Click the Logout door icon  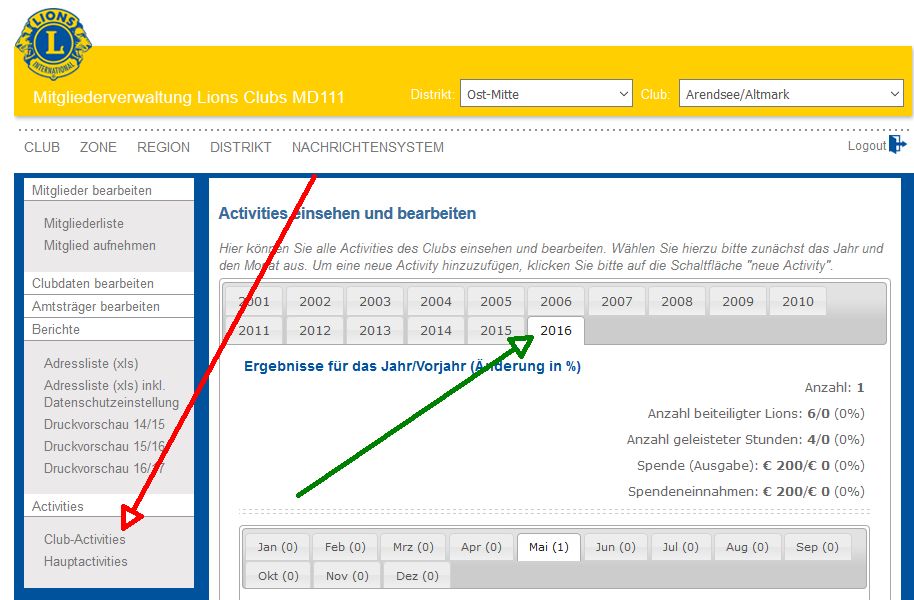tap(898, 144)
